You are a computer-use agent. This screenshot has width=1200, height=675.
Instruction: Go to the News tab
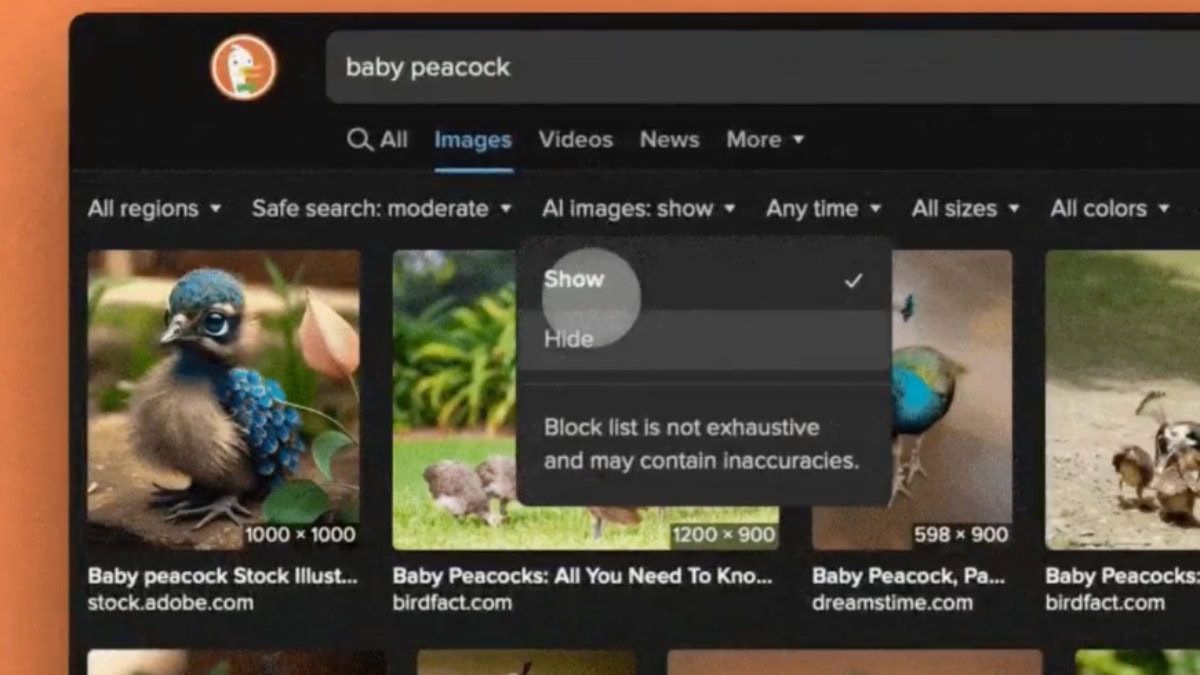tap(670, 140)
